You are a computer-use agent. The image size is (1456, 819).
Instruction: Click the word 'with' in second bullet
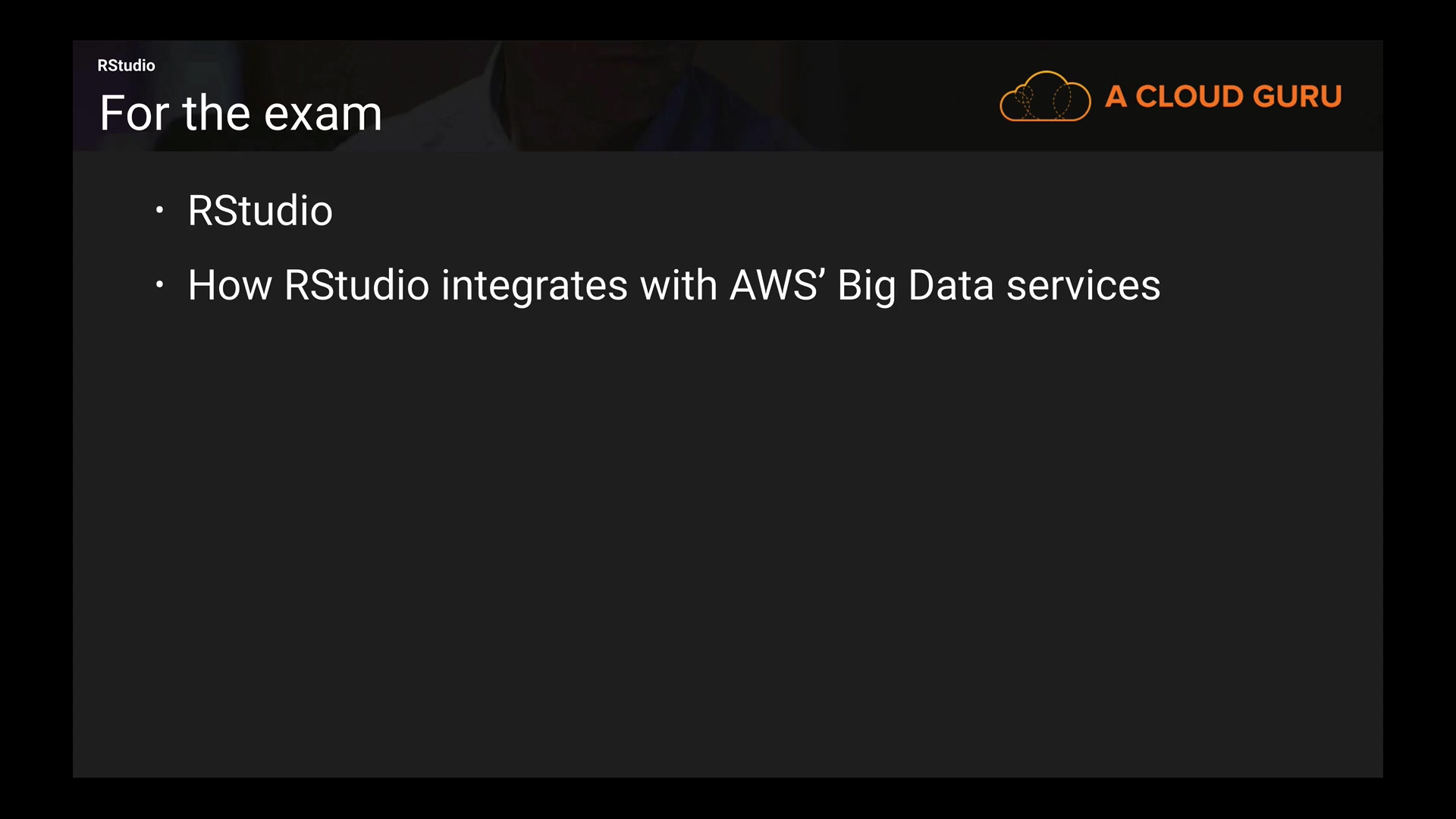click(678, 286)
